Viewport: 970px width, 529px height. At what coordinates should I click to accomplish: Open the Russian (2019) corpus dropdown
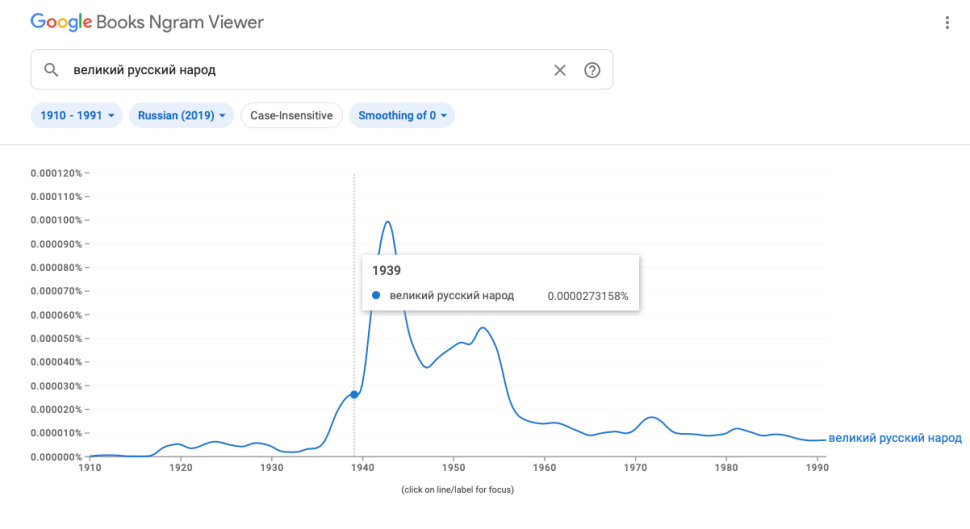pos(181,116)
